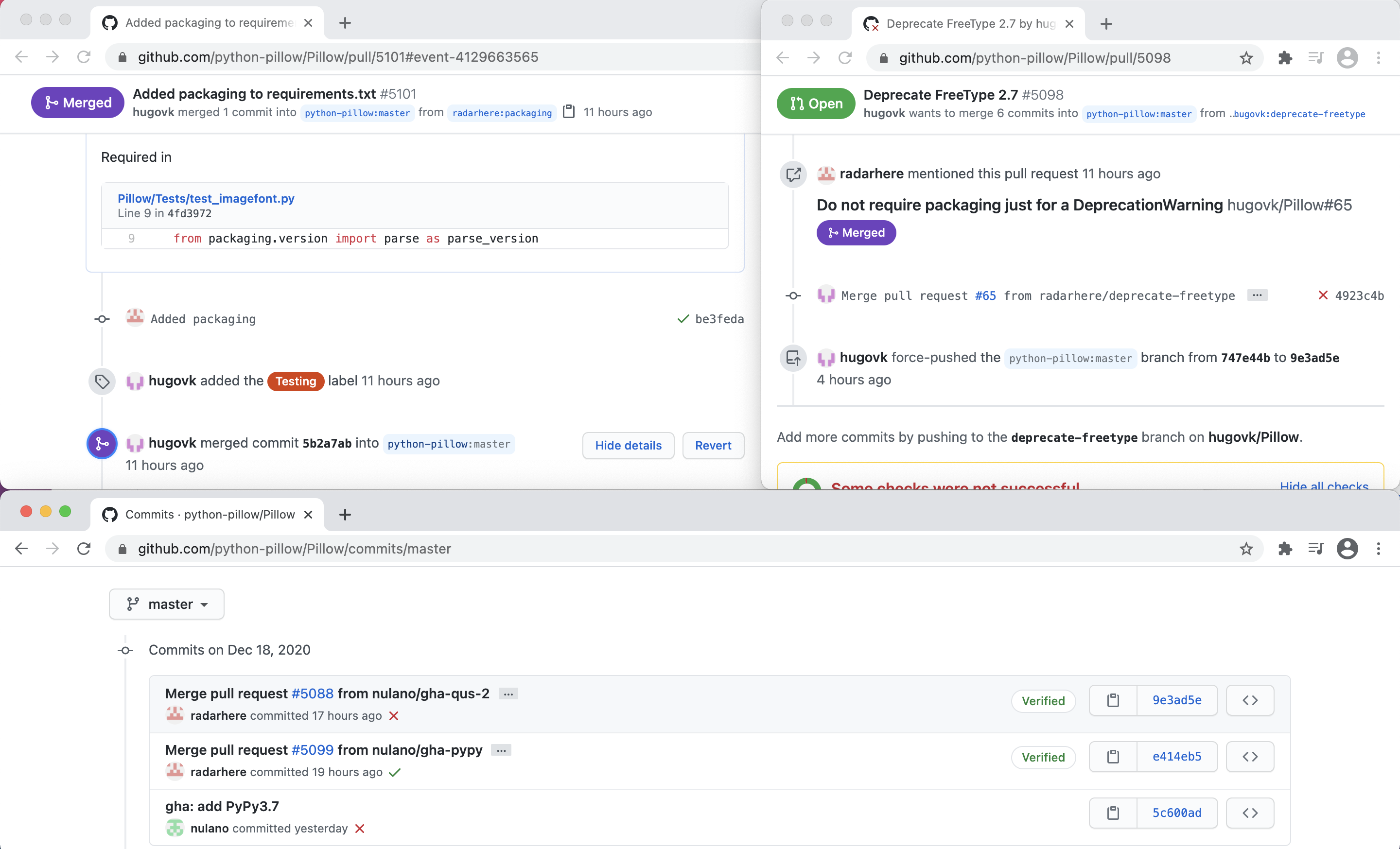Image resolution: width=1400 pixels, height=849 pixels.
Task: Open commit hash link e414eb5
Action: 1177,757
